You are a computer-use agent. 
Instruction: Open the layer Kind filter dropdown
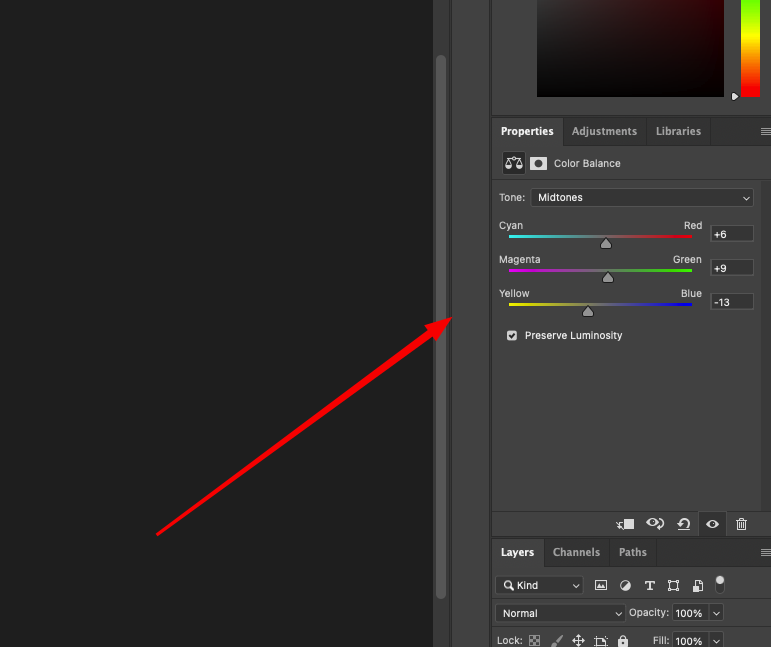(539, 586)
